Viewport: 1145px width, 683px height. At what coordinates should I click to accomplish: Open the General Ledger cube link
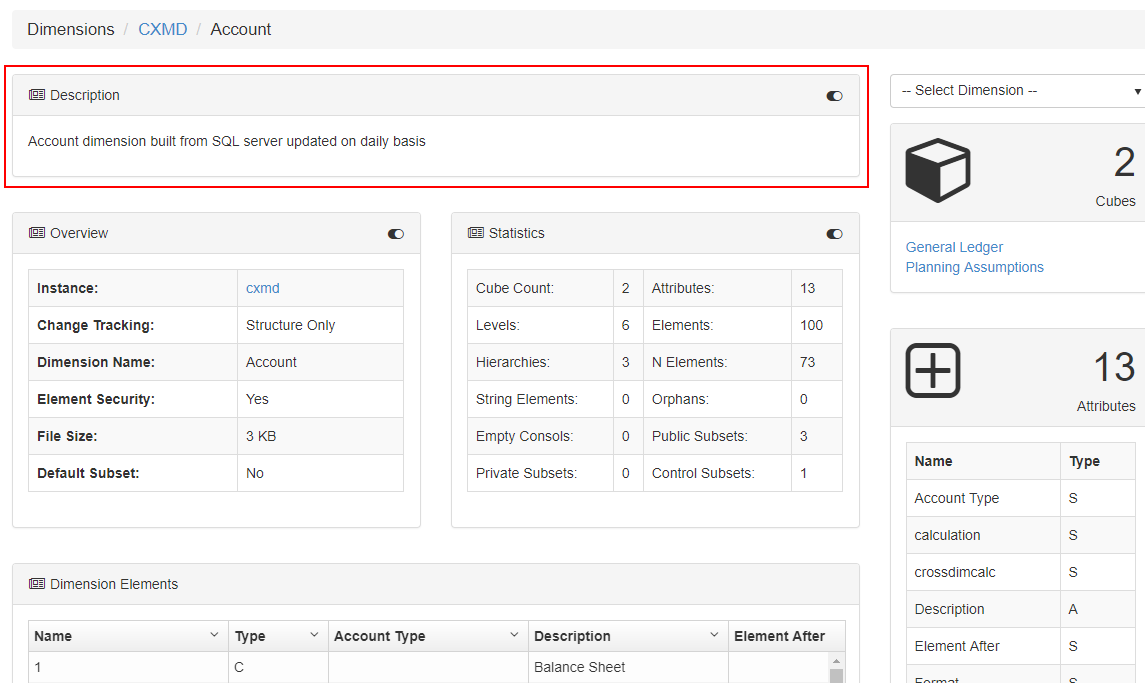(954, 247)
